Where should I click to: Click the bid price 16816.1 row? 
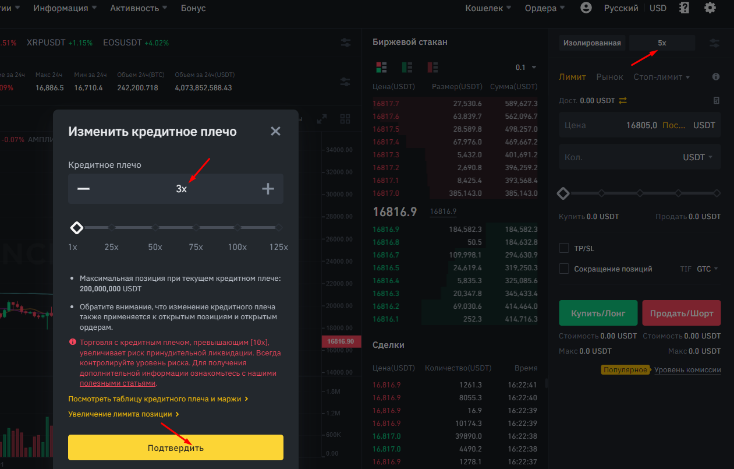pos(455,319)
